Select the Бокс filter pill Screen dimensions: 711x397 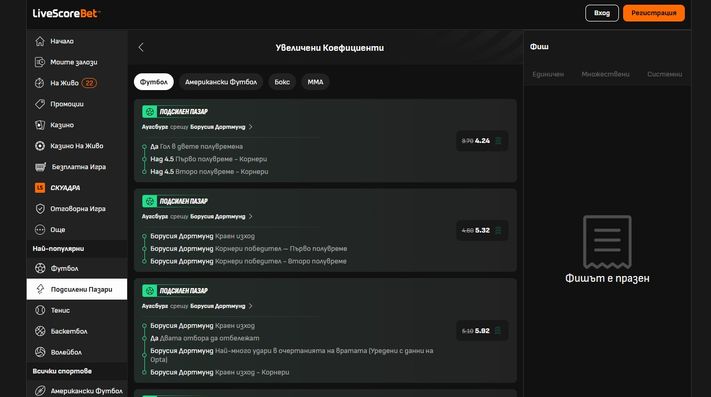click(282, 82)
